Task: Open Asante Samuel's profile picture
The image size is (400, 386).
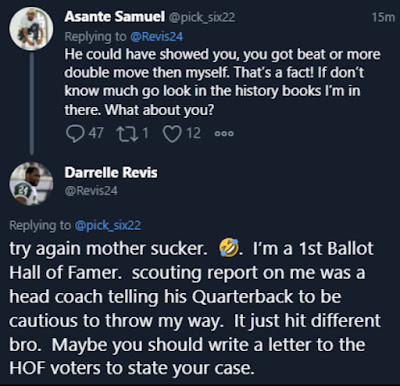Action: 31,29
